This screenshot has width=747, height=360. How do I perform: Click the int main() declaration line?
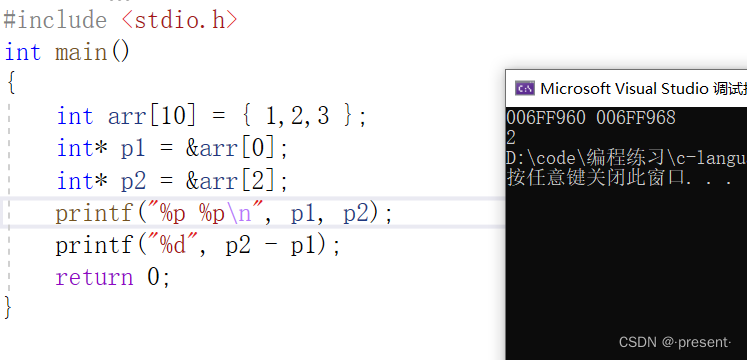tap(67, 52)
